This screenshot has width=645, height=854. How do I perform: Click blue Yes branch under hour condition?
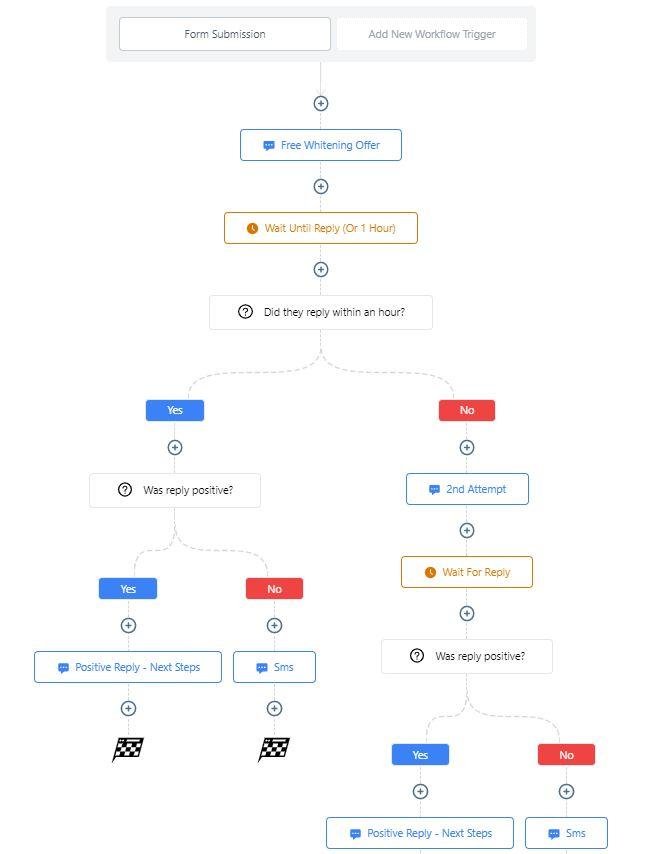[x=175, y=411]
